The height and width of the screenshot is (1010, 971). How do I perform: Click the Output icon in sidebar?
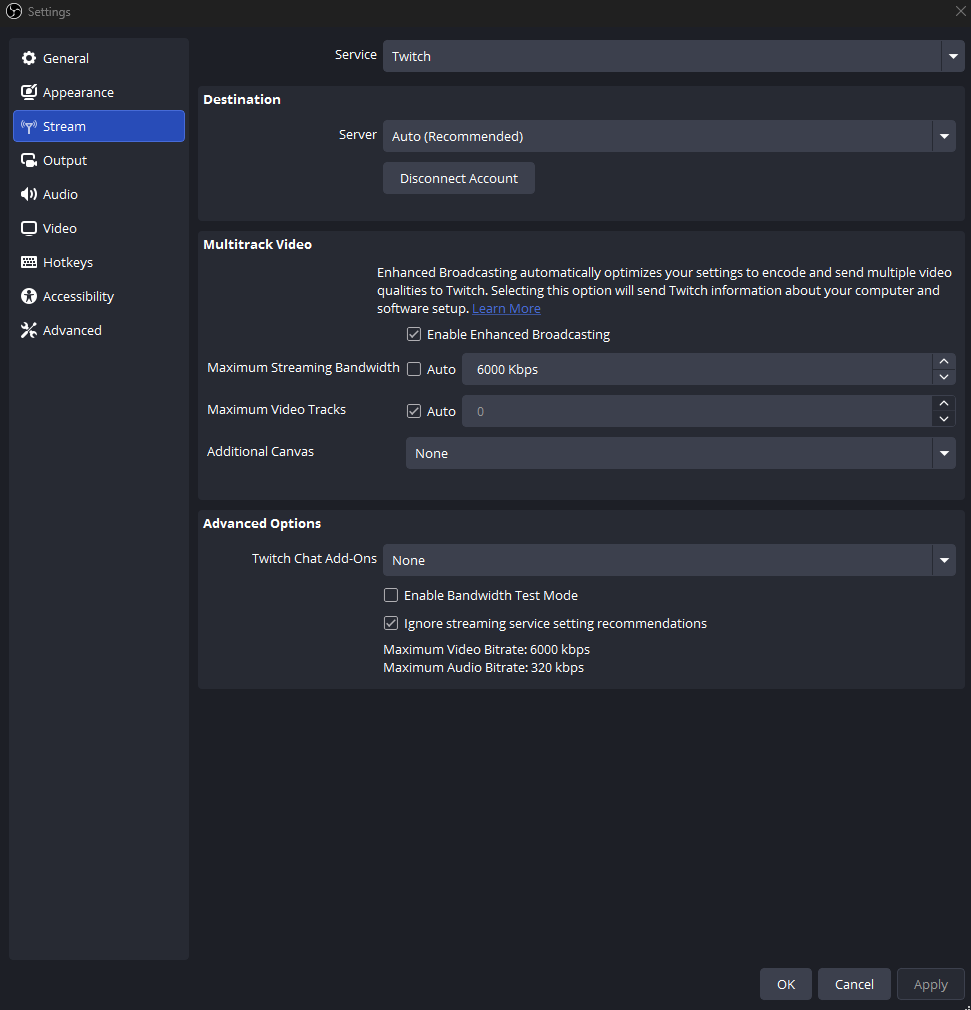[x=29, y=160]
